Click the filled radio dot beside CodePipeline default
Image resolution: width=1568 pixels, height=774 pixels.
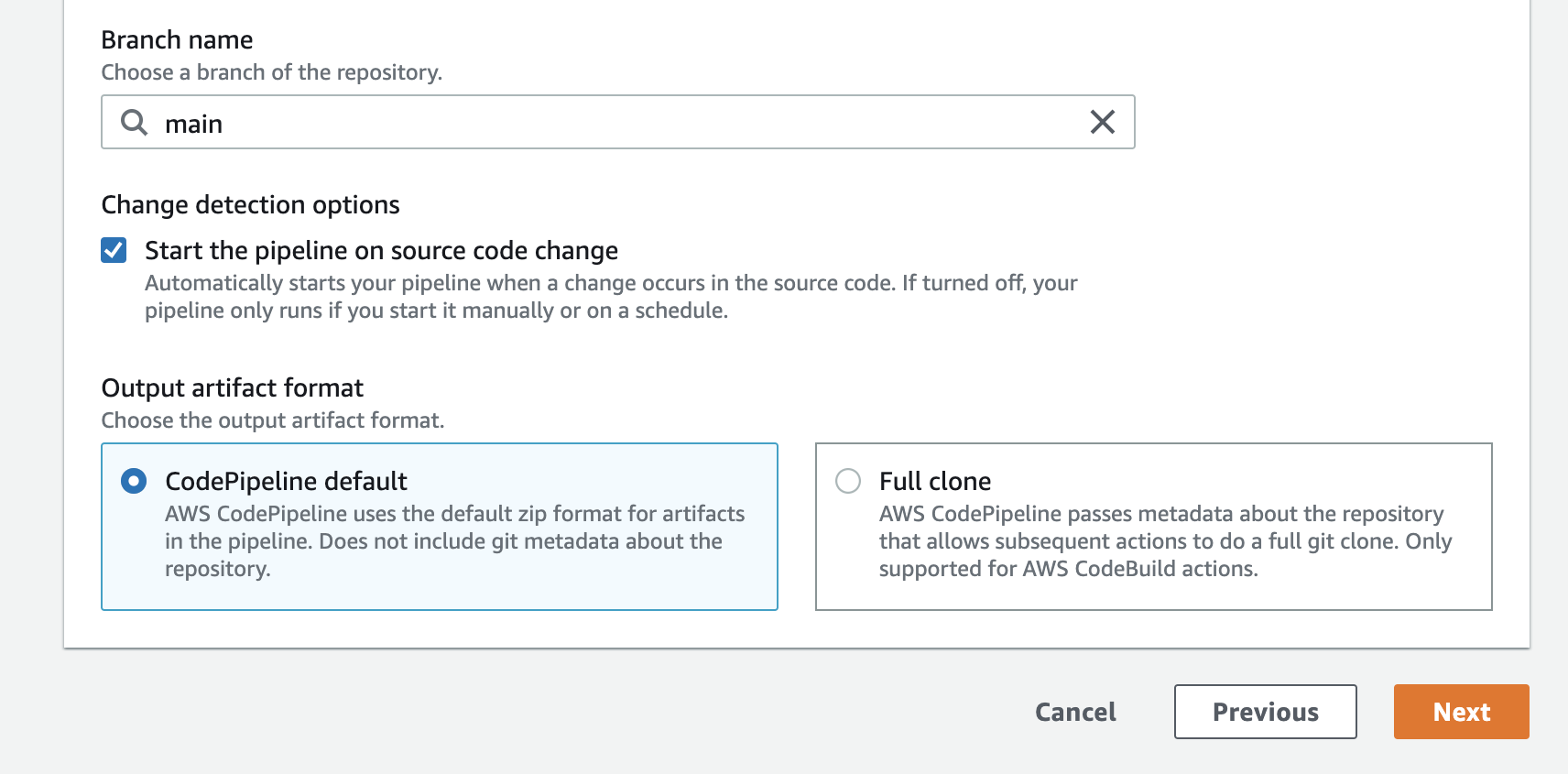[x=135, y=481]
